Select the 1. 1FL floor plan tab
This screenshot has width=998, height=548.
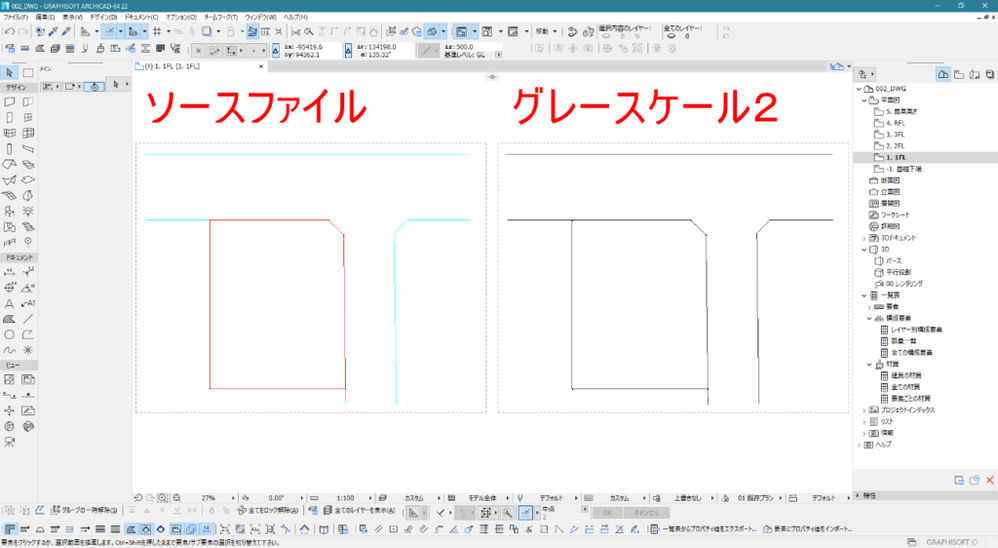point(199,66)
